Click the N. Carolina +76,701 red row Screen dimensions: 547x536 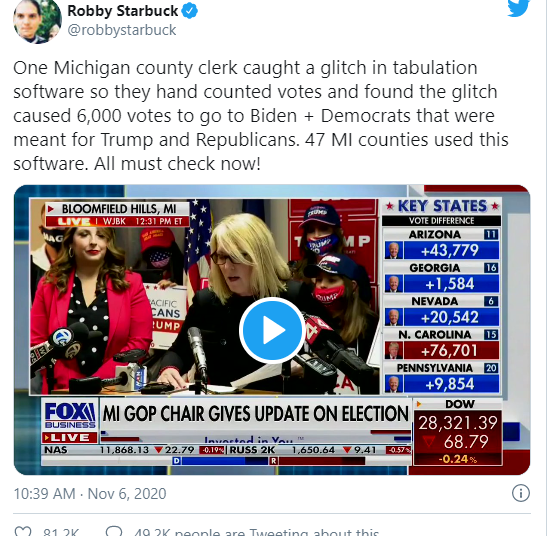442,344
